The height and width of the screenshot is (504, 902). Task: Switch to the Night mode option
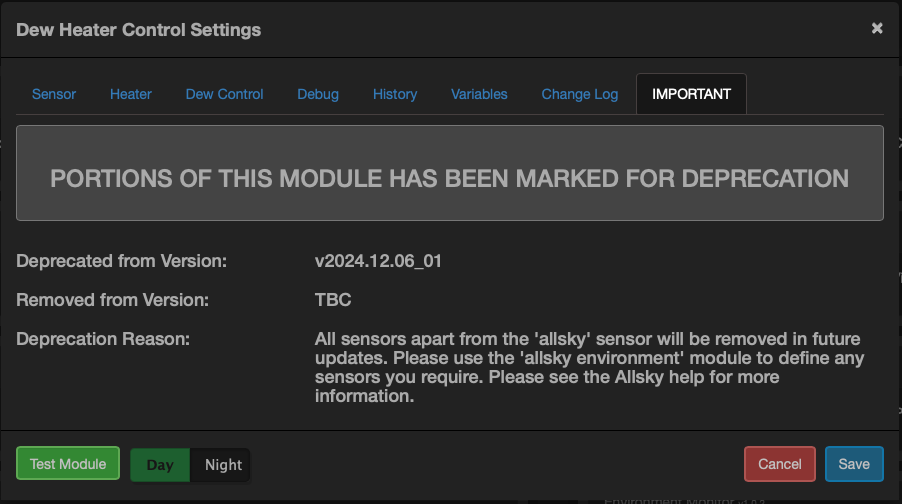coord(223,464)
